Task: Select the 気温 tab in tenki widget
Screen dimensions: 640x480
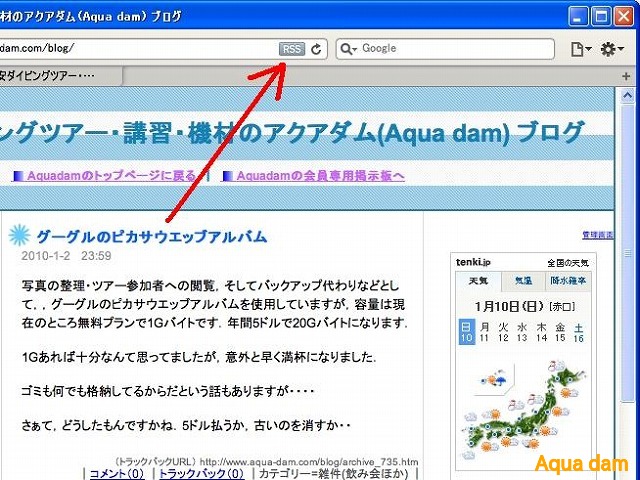Action: 523,281
